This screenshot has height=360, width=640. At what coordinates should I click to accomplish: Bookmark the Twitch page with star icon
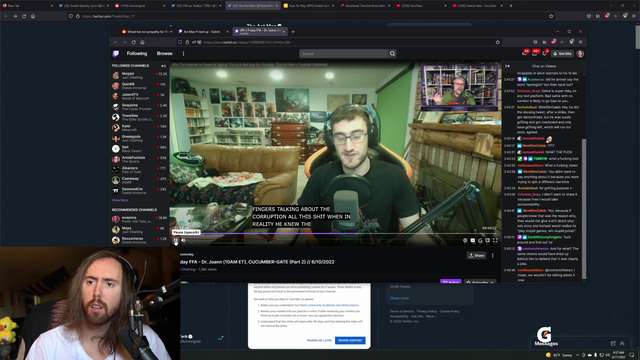[498, 42]
